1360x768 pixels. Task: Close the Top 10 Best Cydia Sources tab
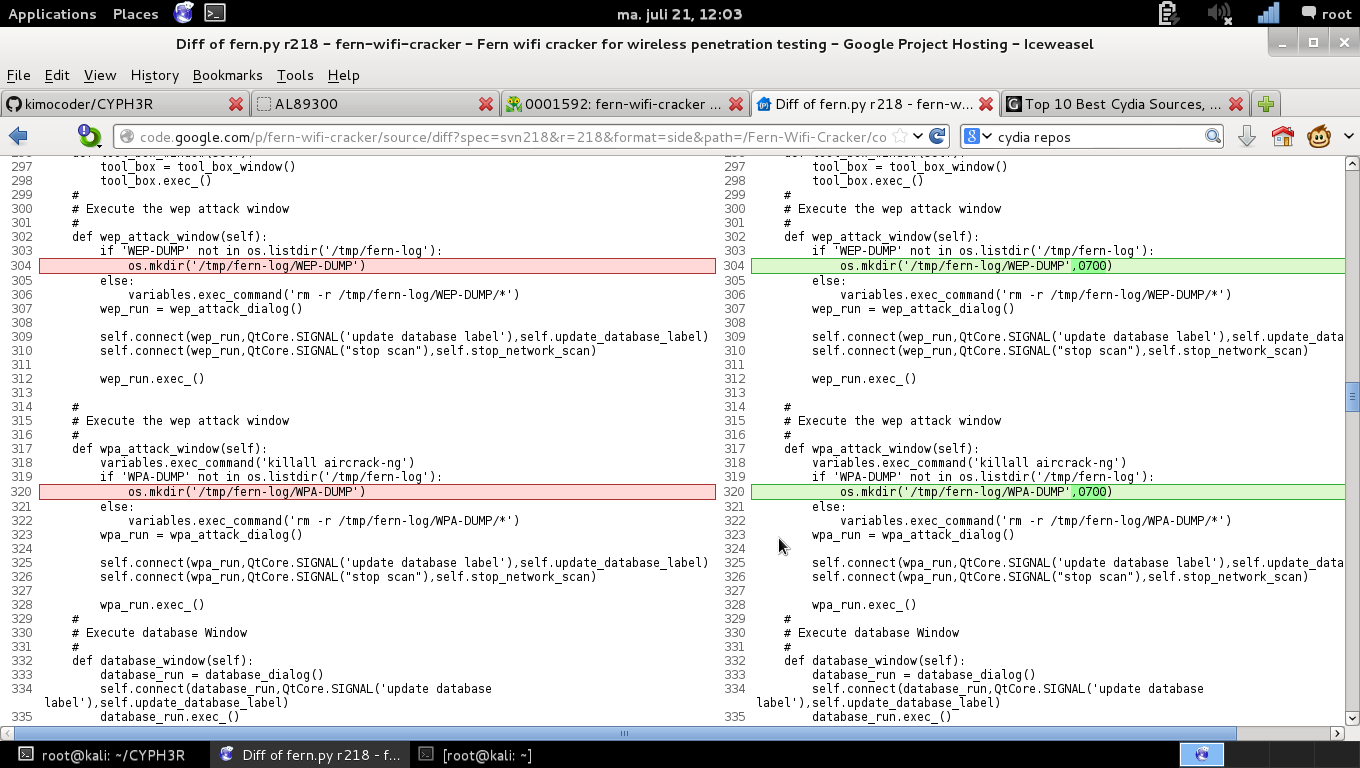coord(1236,104)
